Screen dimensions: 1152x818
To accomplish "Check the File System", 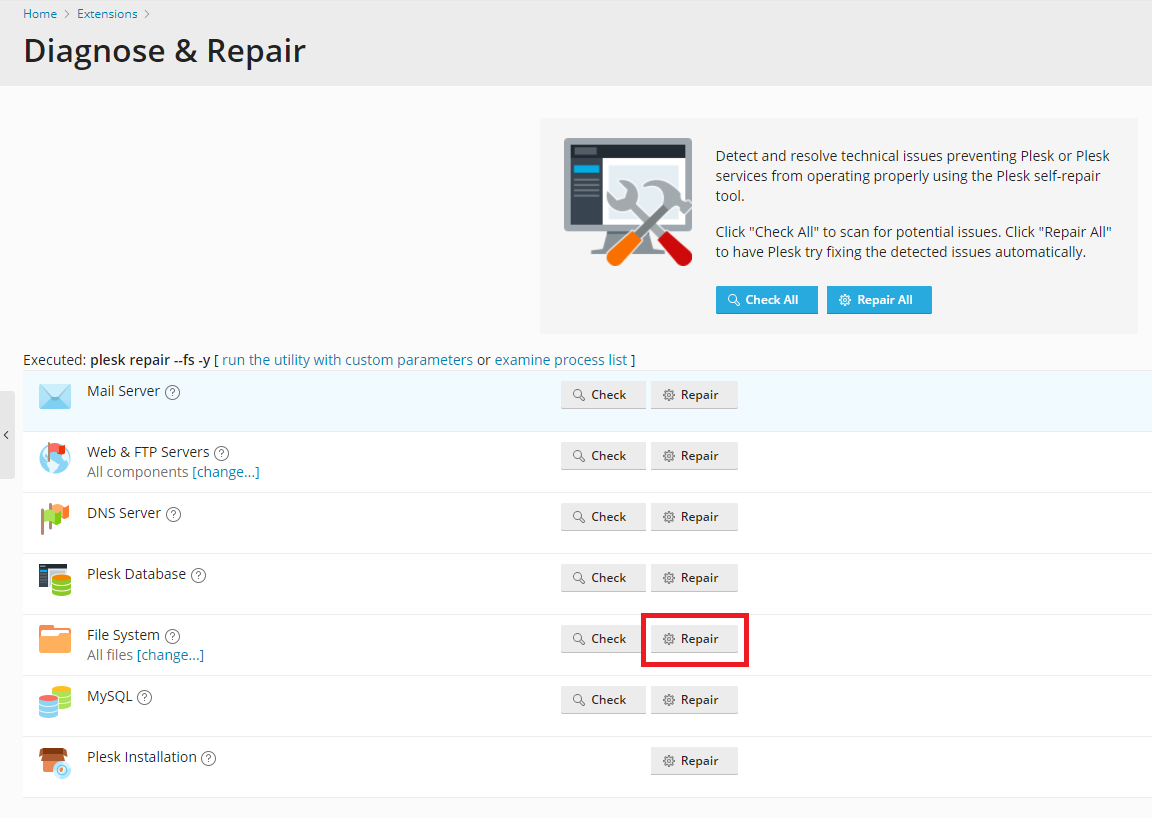I will pyautogui.click(x=603, y=639).
